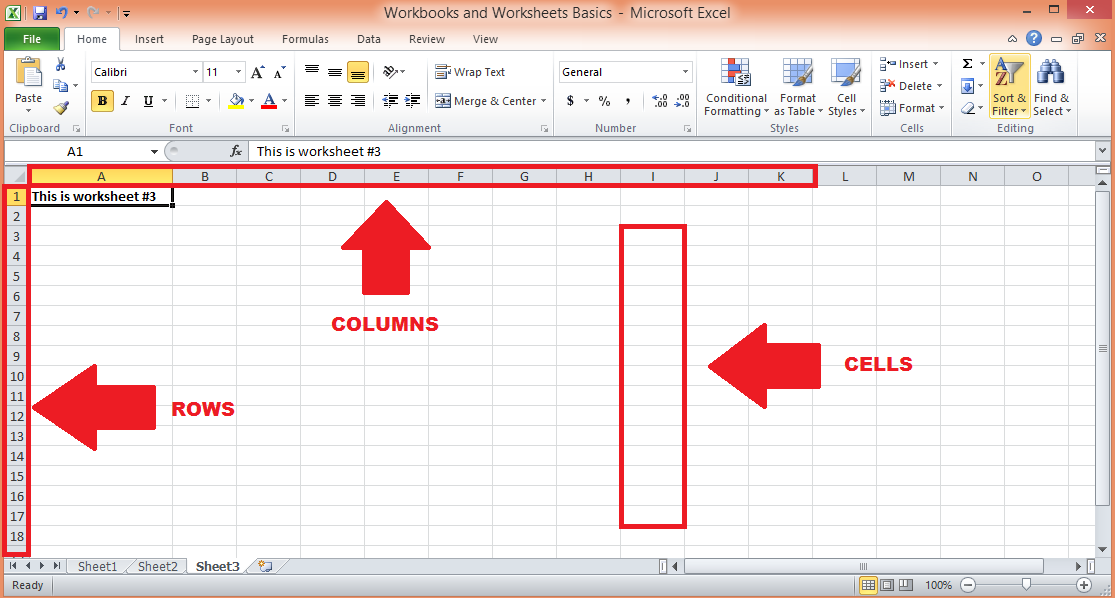The width and height of the screenshot is (1115, 598).
Task: Apply Percent Style format
Action: coord(604,101)
